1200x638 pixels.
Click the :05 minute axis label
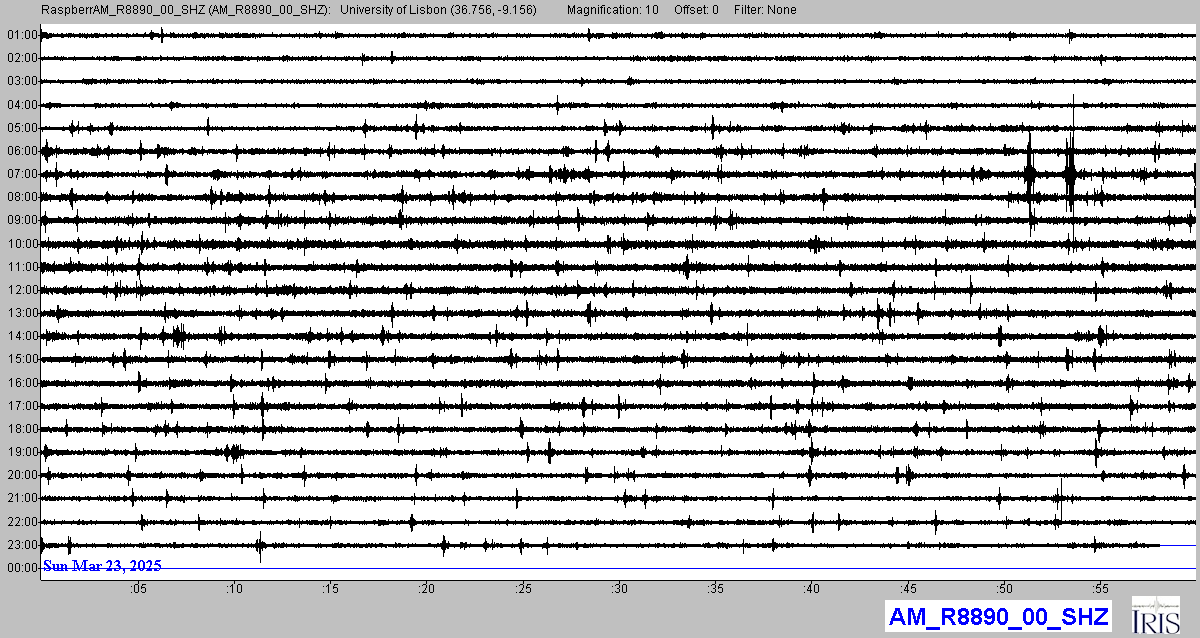(x=138, y=589)
